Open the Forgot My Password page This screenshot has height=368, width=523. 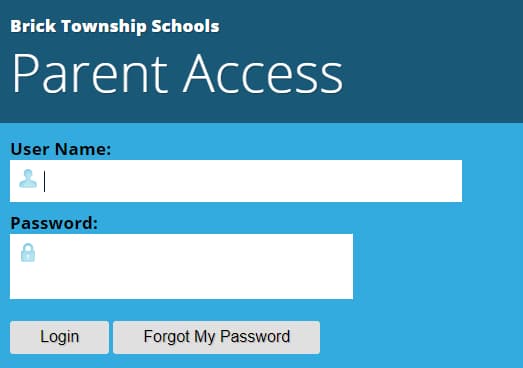(x=216, y=337)
